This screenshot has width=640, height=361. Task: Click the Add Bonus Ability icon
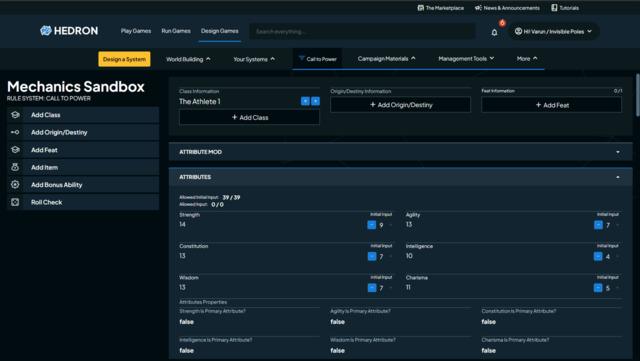click(x=15, y=185)
